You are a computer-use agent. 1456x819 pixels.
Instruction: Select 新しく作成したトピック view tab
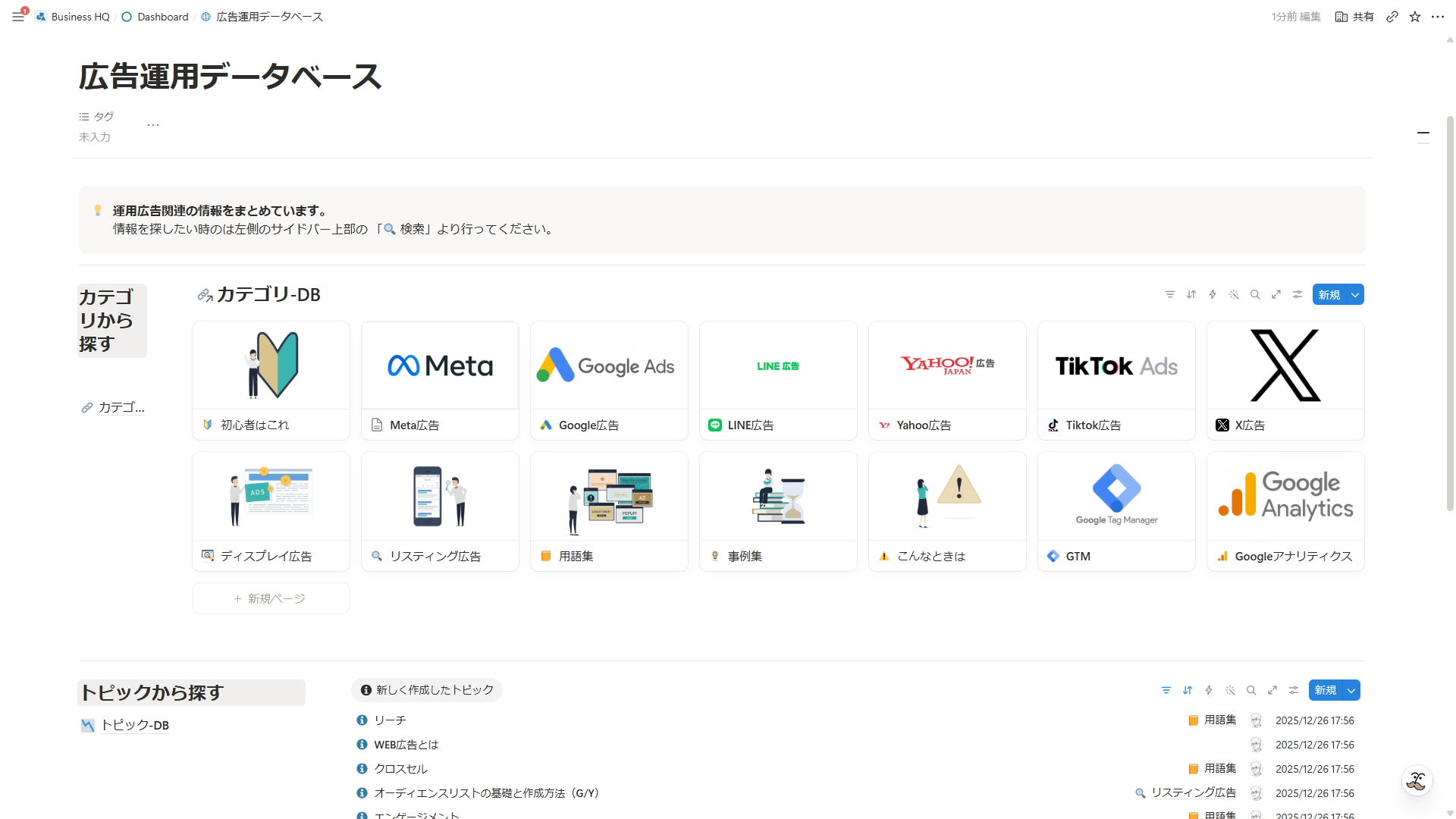(427, 690)
